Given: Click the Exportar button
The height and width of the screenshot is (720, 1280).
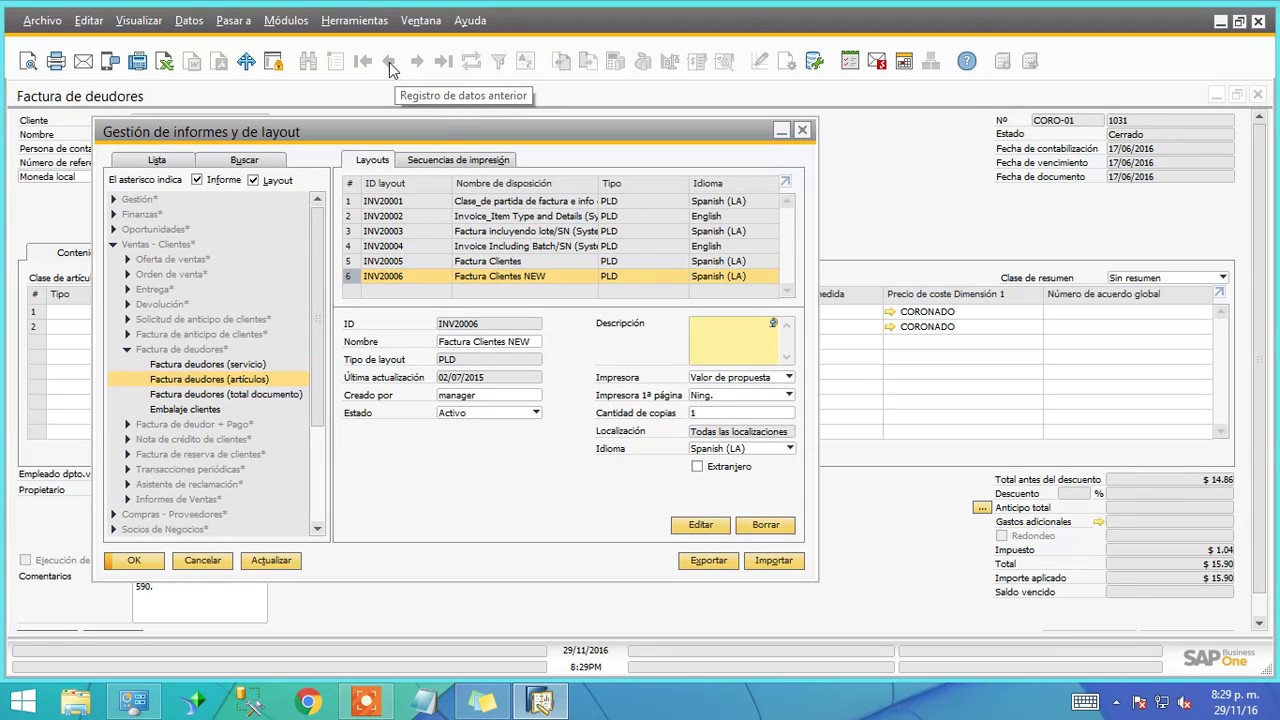Looking at the screenshot, I should tap(709, 561).
